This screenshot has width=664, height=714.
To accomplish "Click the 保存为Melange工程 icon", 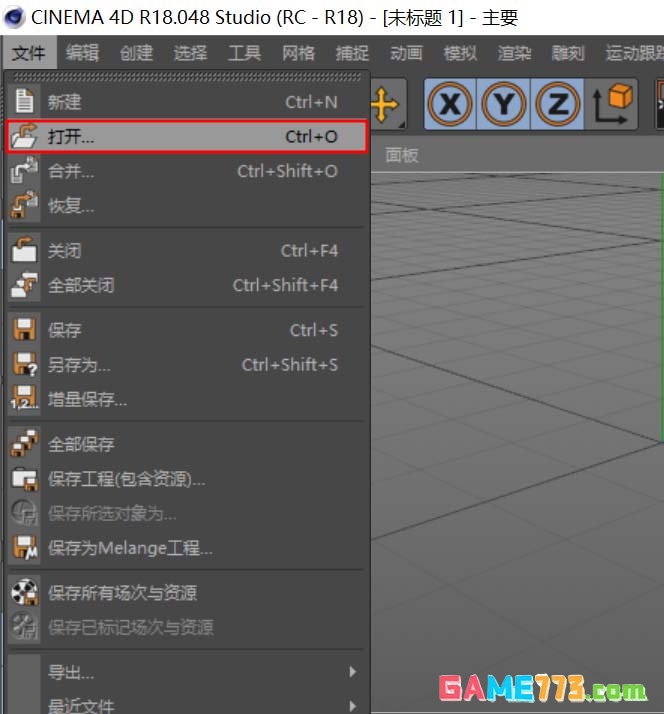I will click(x=24, y=547).
